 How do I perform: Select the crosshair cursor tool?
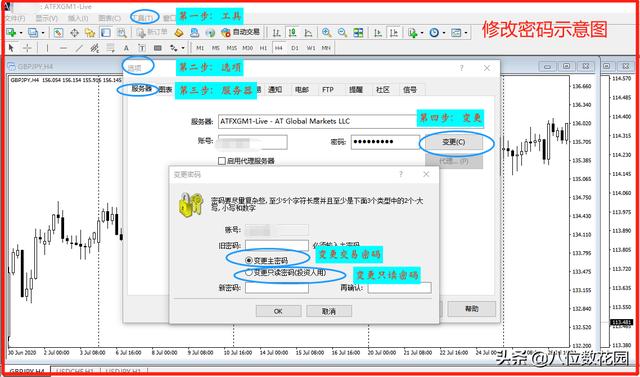[x=27, y=48]
